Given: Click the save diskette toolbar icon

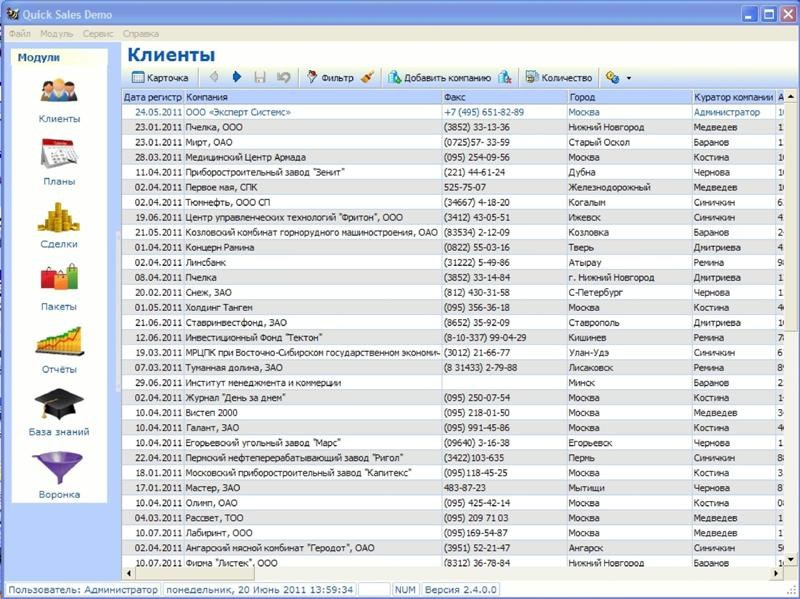Looking at the screenshot, I should pos(260,78).
